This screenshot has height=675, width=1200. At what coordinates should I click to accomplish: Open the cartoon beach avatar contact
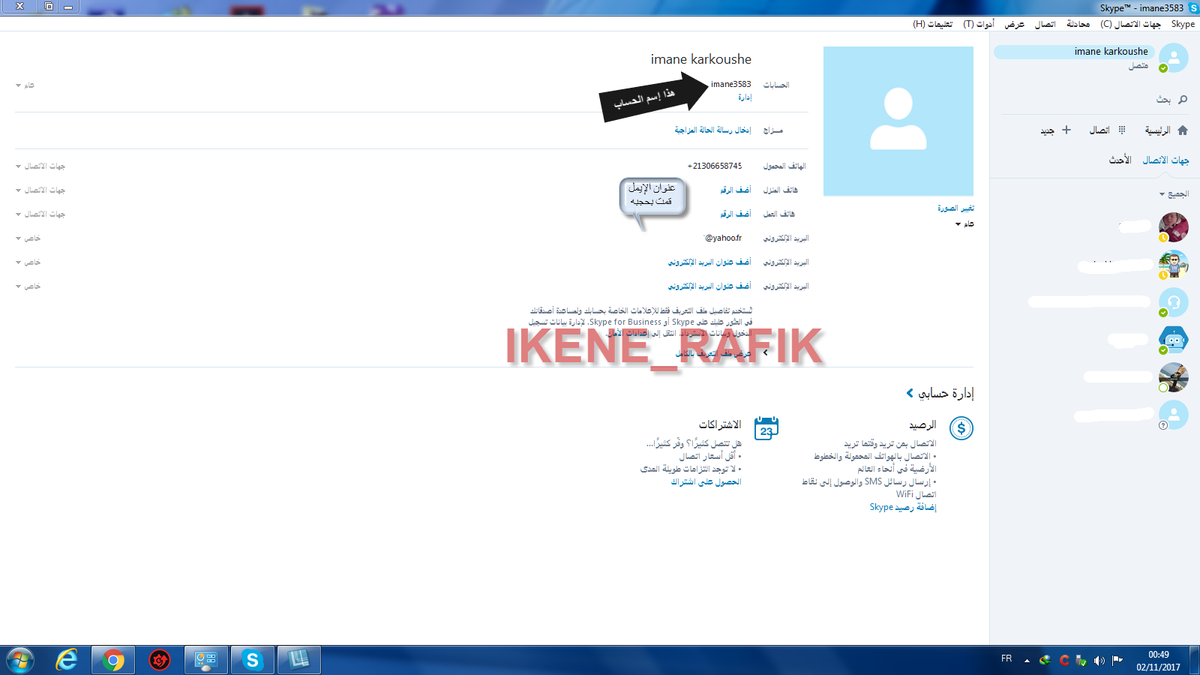pyautogui.click(x=1173, y=265)
